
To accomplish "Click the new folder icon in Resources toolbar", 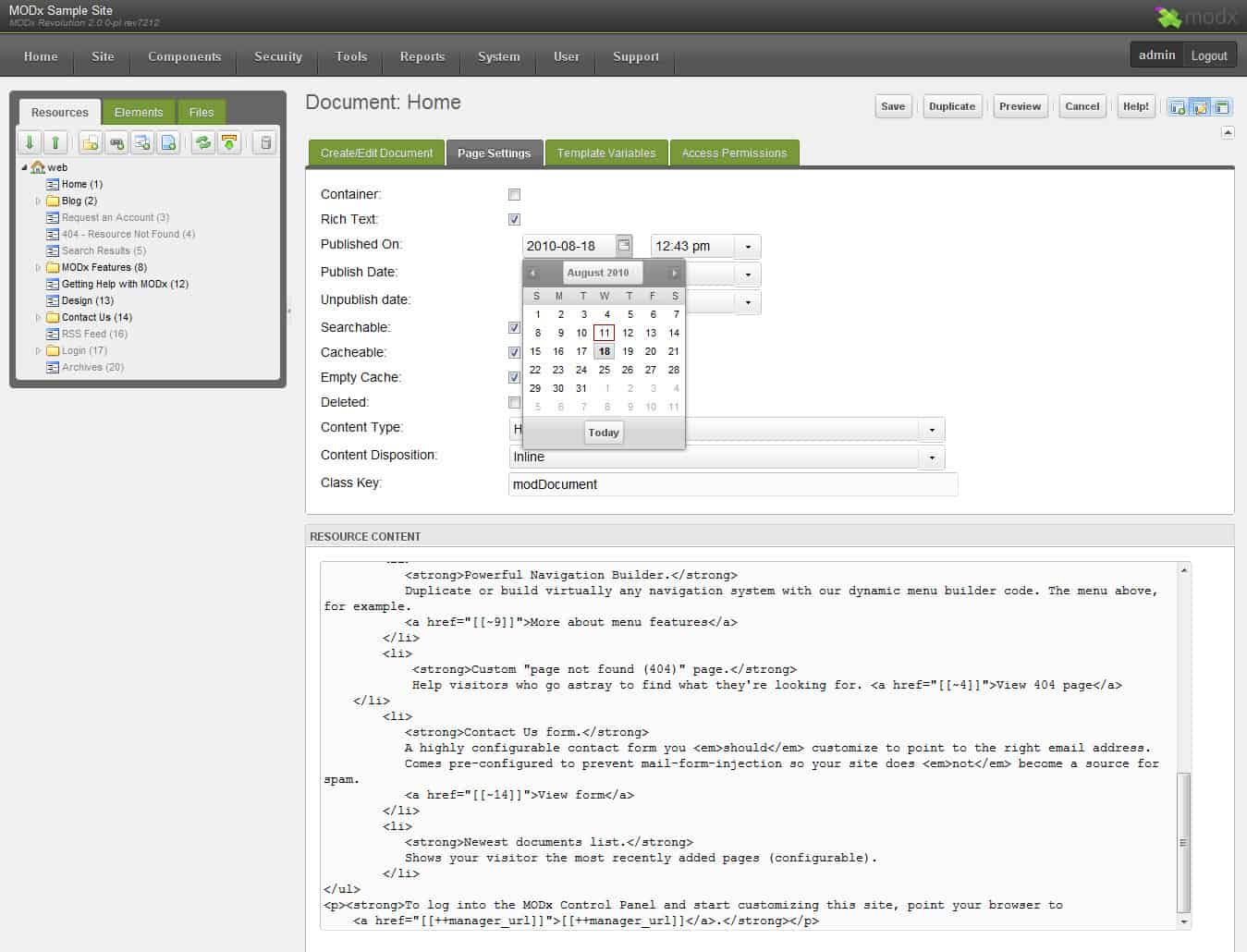I will click(x=91, y=142).
